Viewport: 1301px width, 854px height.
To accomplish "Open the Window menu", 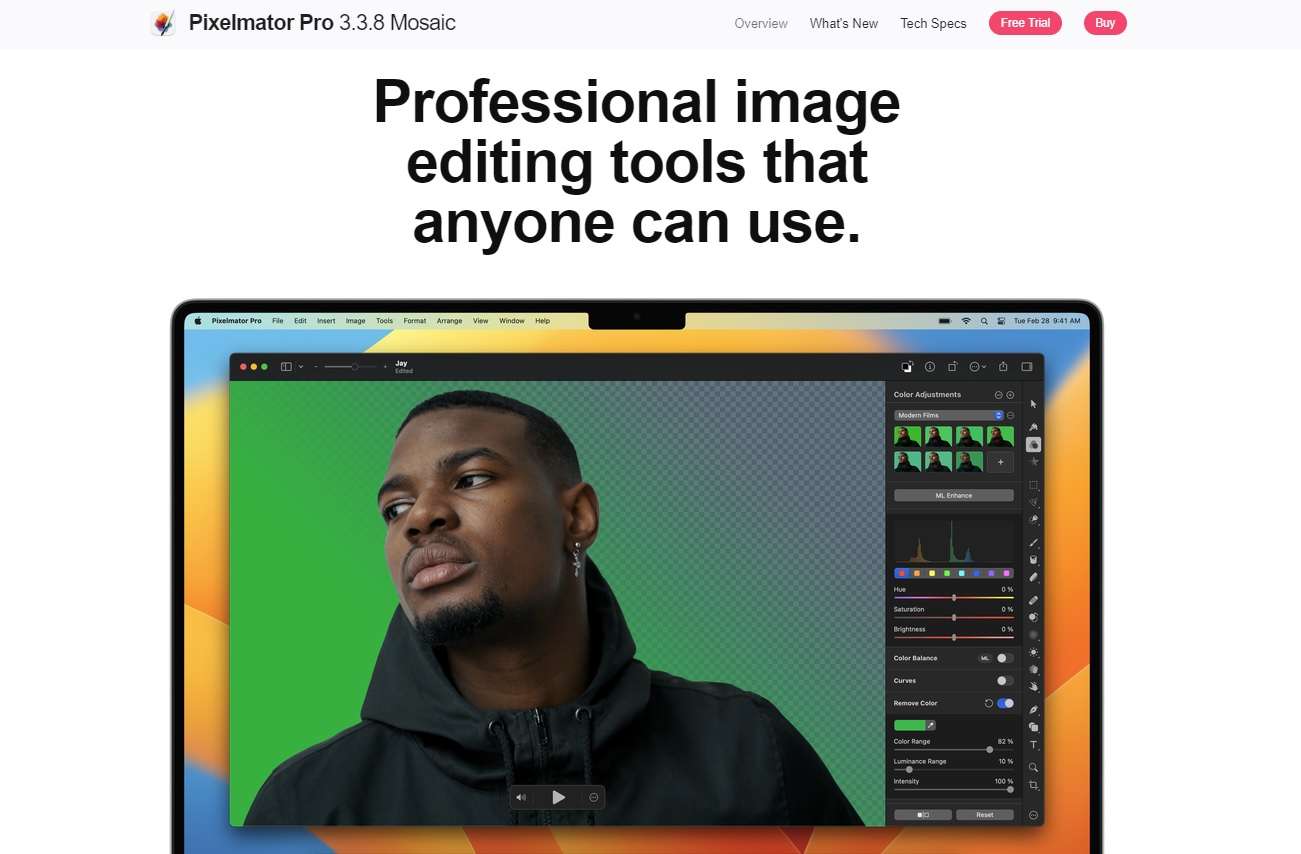I will click(x=512, y=321).
